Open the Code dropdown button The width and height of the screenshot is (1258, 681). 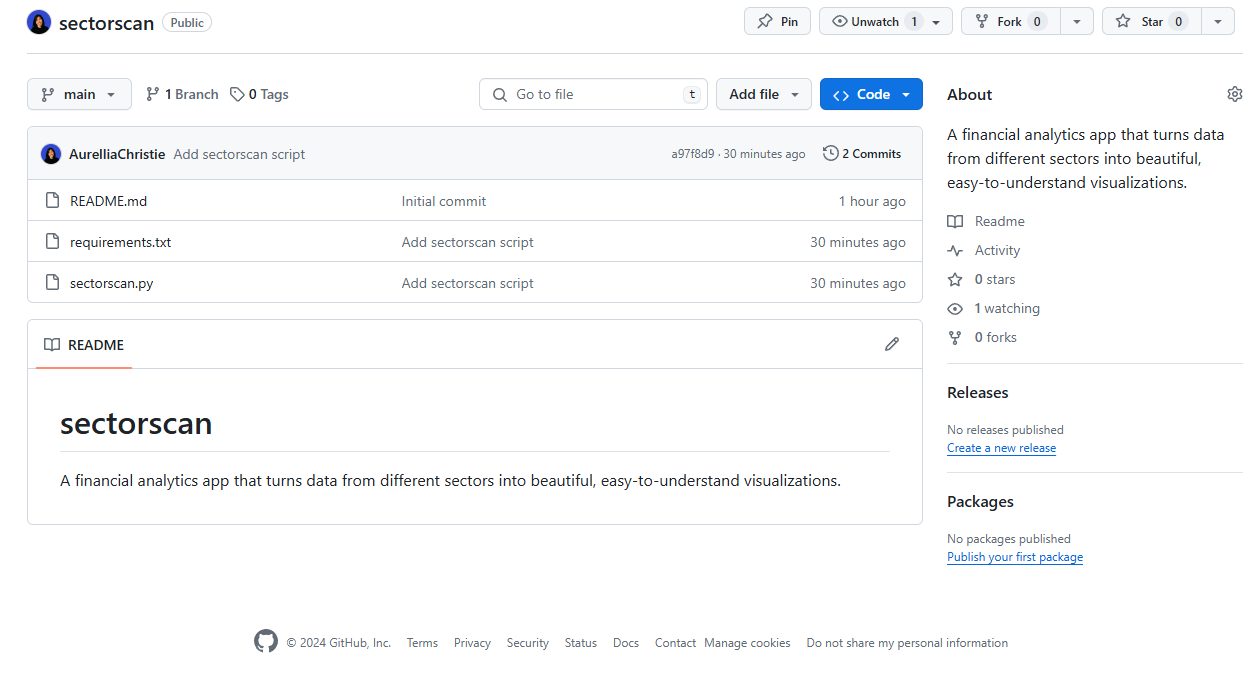[x=871, y=94]
